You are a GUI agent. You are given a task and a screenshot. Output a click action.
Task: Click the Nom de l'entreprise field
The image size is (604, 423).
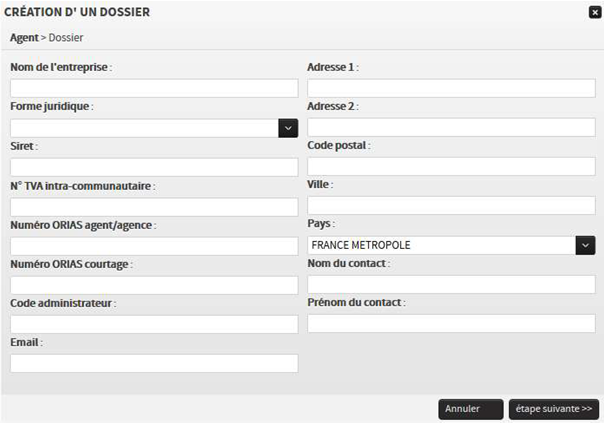pyautogui.click(x=154, y=88)
